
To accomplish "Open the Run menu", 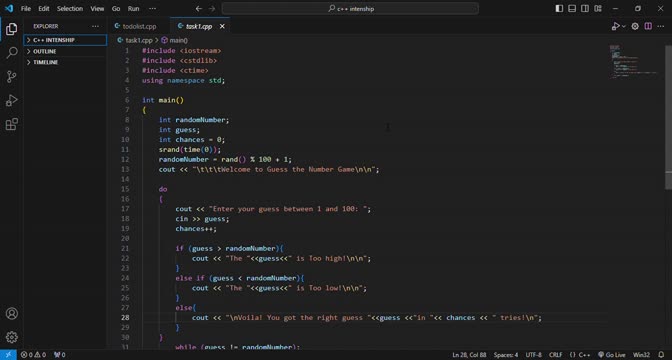I will [x=134, y=9].
